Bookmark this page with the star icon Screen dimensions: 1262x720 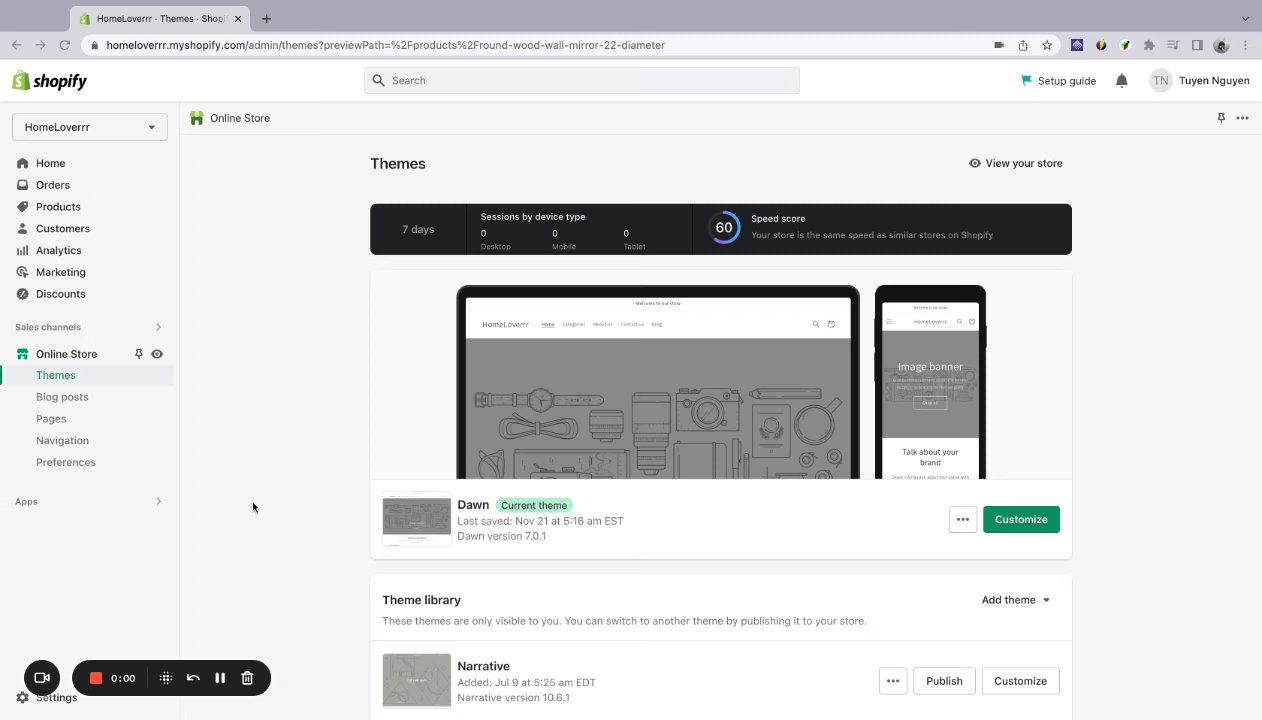coord(1047,45)
